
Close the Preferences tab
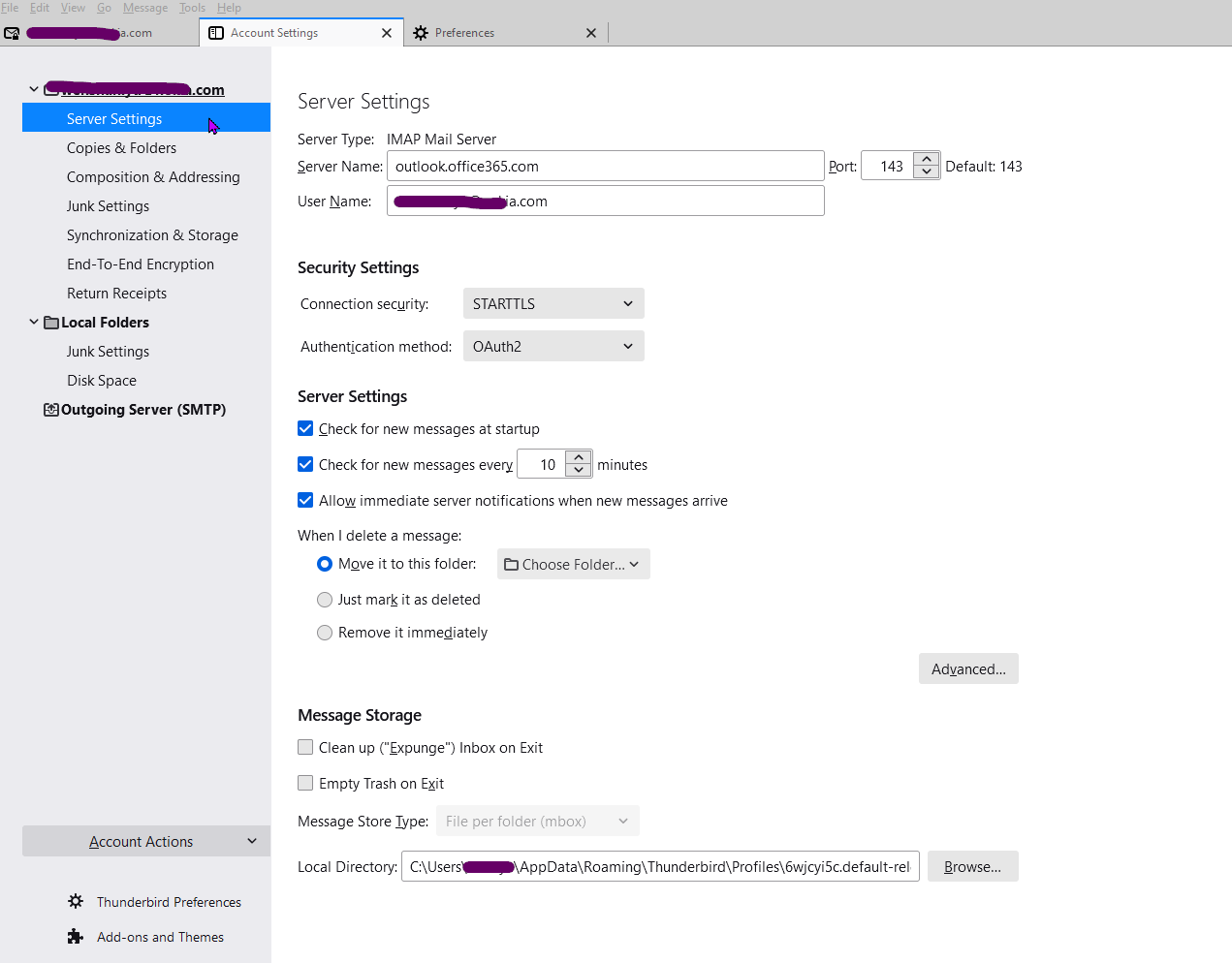(591, 33)
